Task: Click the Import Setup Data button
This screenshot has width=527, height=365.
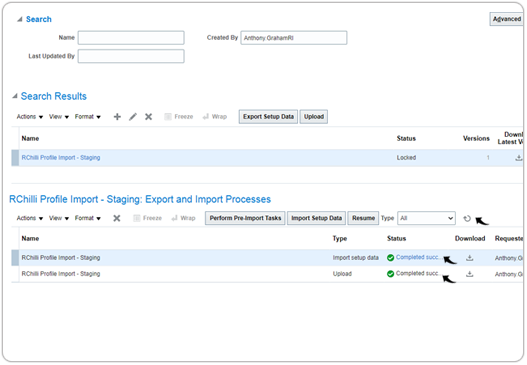Action: [316, 218]
